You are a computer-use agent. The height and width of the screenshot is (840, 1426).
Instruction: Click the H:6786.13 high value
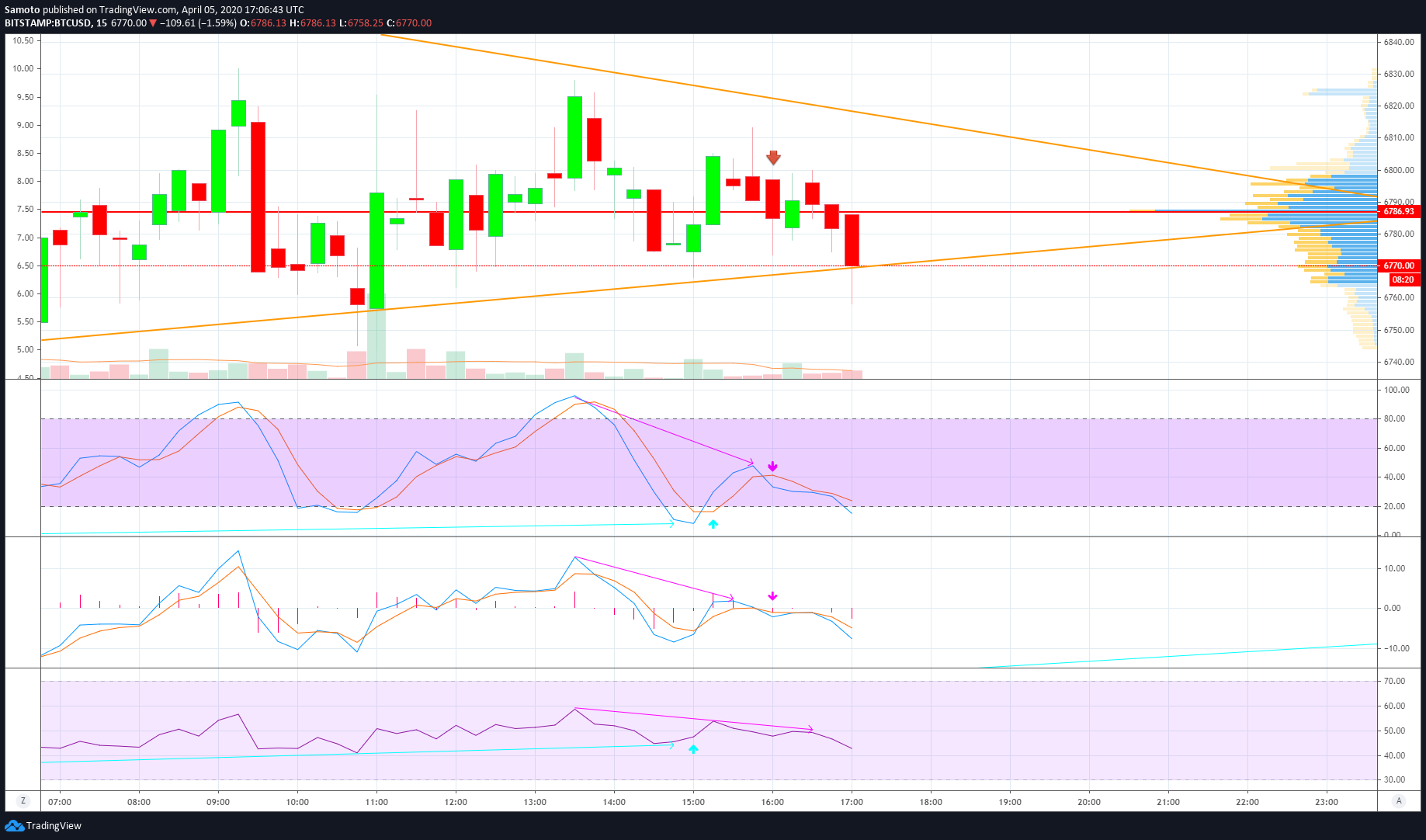coord(313,23)
